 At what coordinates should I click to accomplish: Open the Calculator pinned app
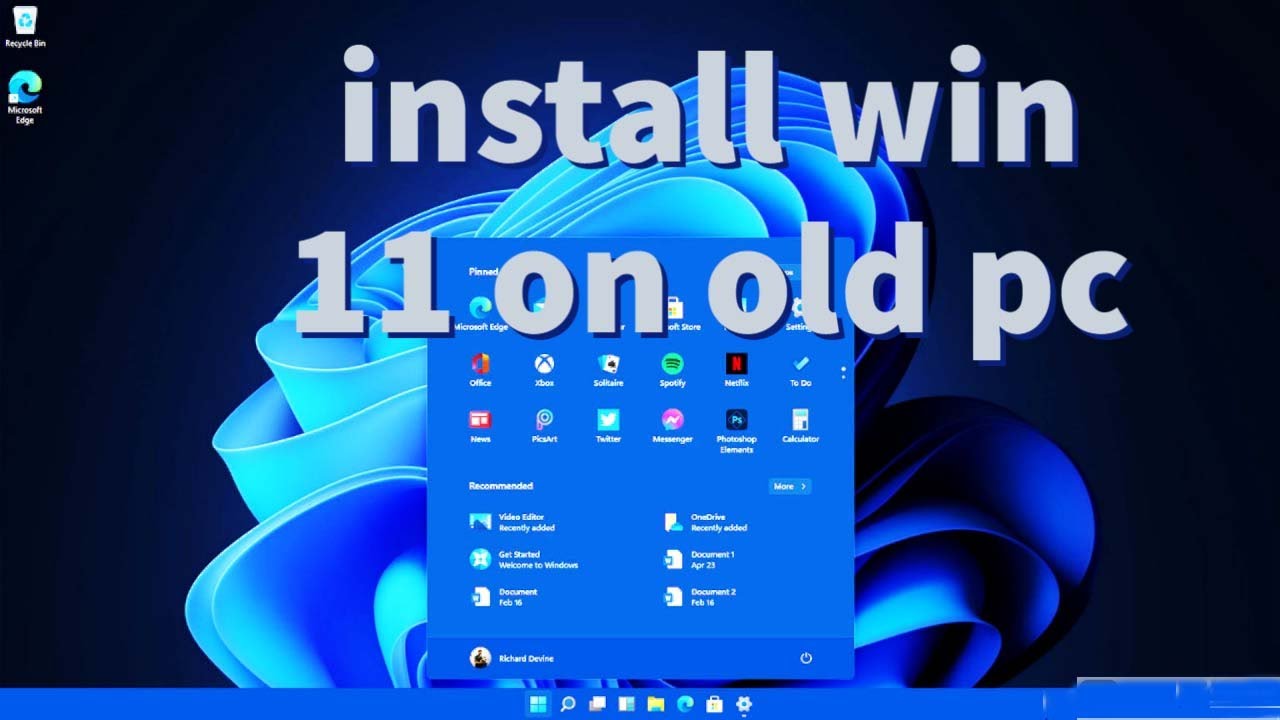(800, 425)
